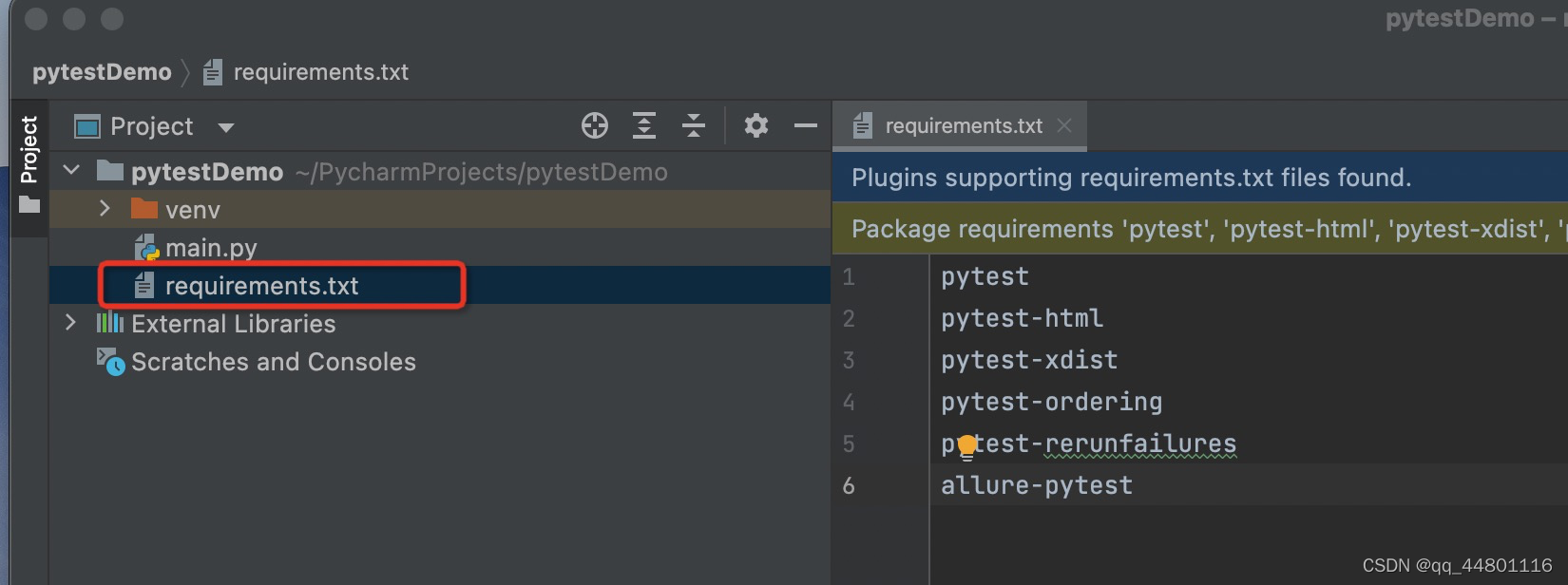The height and width of the screenshot is (585, 1568).
Task: Click line 6 text 'allure-pytest'
Action: point(1037,485)
